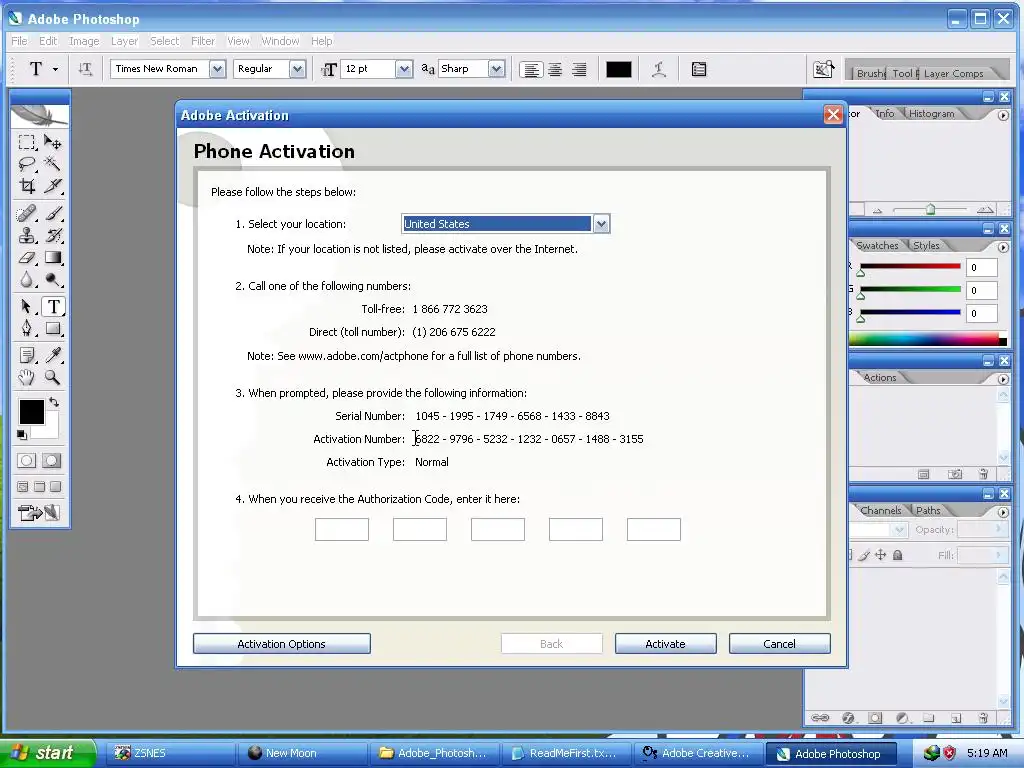Open the 12 pt font size dropdown

click(404, 69)
